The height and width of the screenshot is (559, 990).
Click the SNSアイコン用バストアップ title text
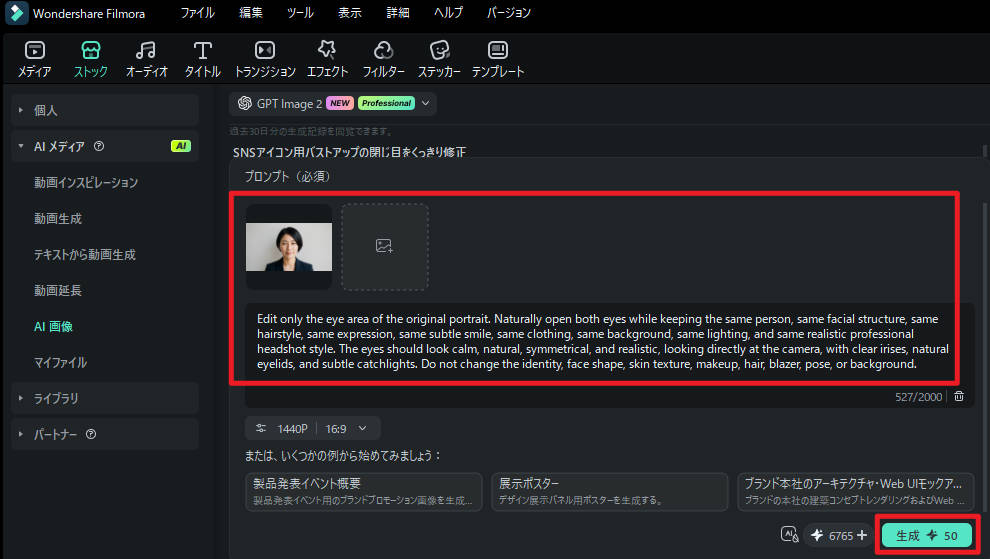tap(349, 152)
